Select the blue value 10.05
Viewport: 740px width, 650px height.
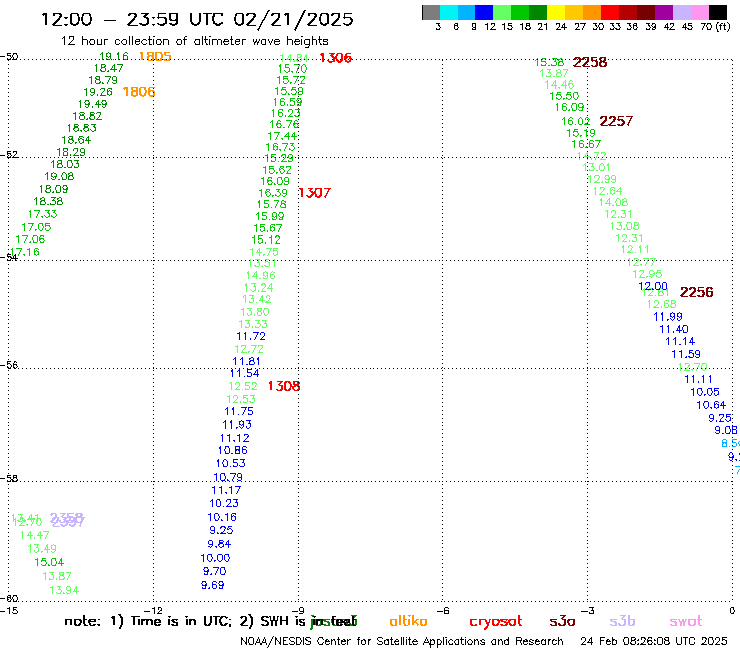coord(705,392)
